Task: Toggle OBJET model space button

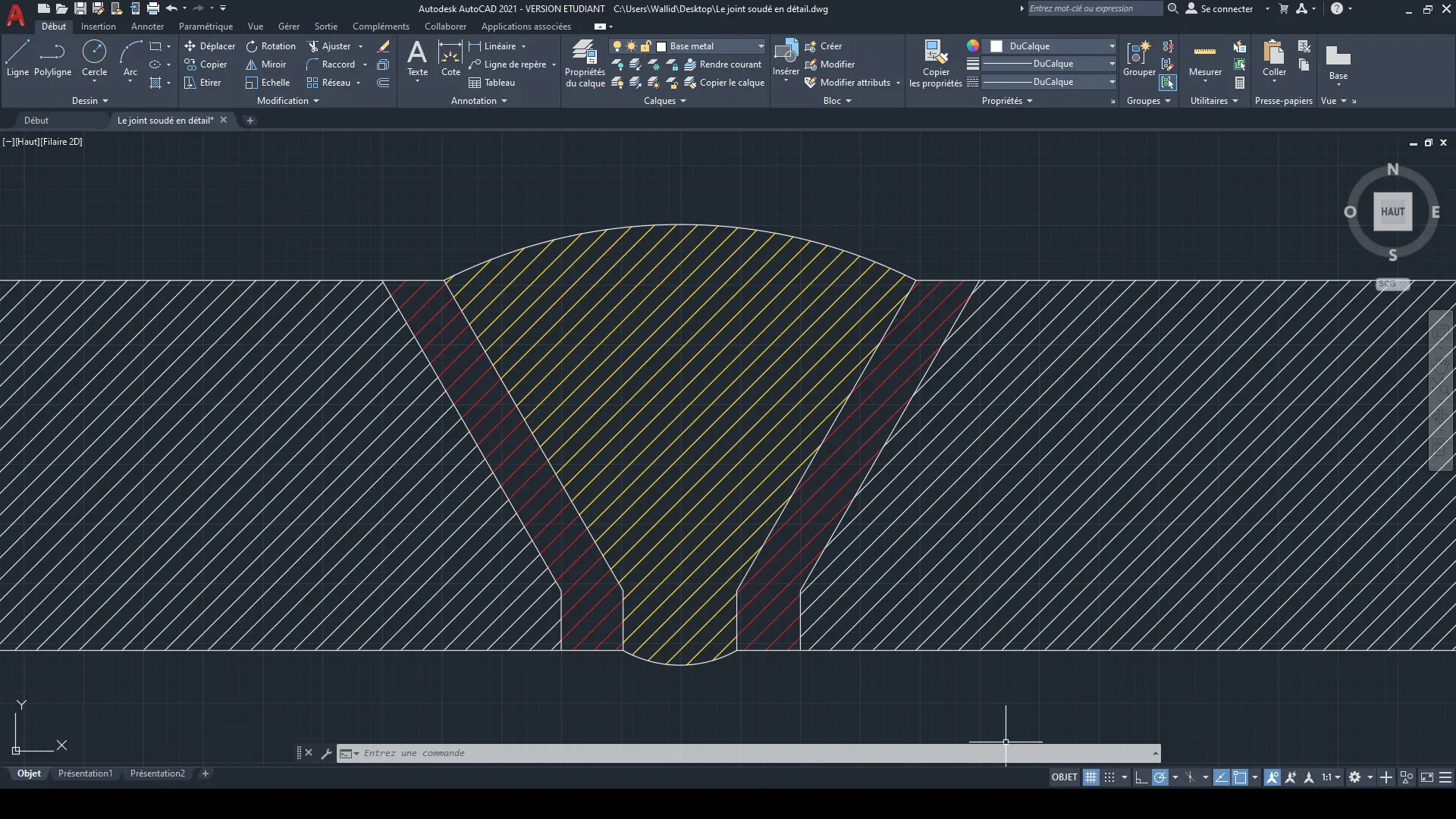Action: click(1064, 777)
